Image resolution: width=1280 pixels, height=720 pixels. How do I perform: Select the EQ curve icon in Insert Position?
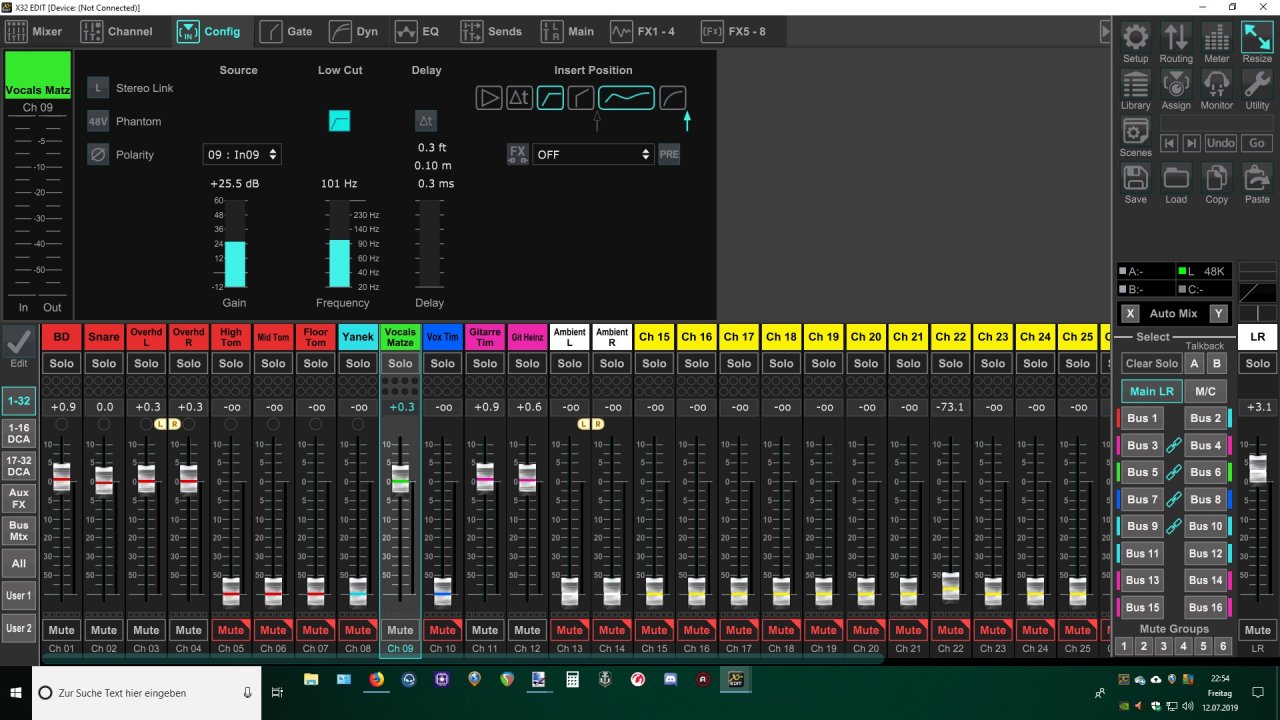(626, 98)
